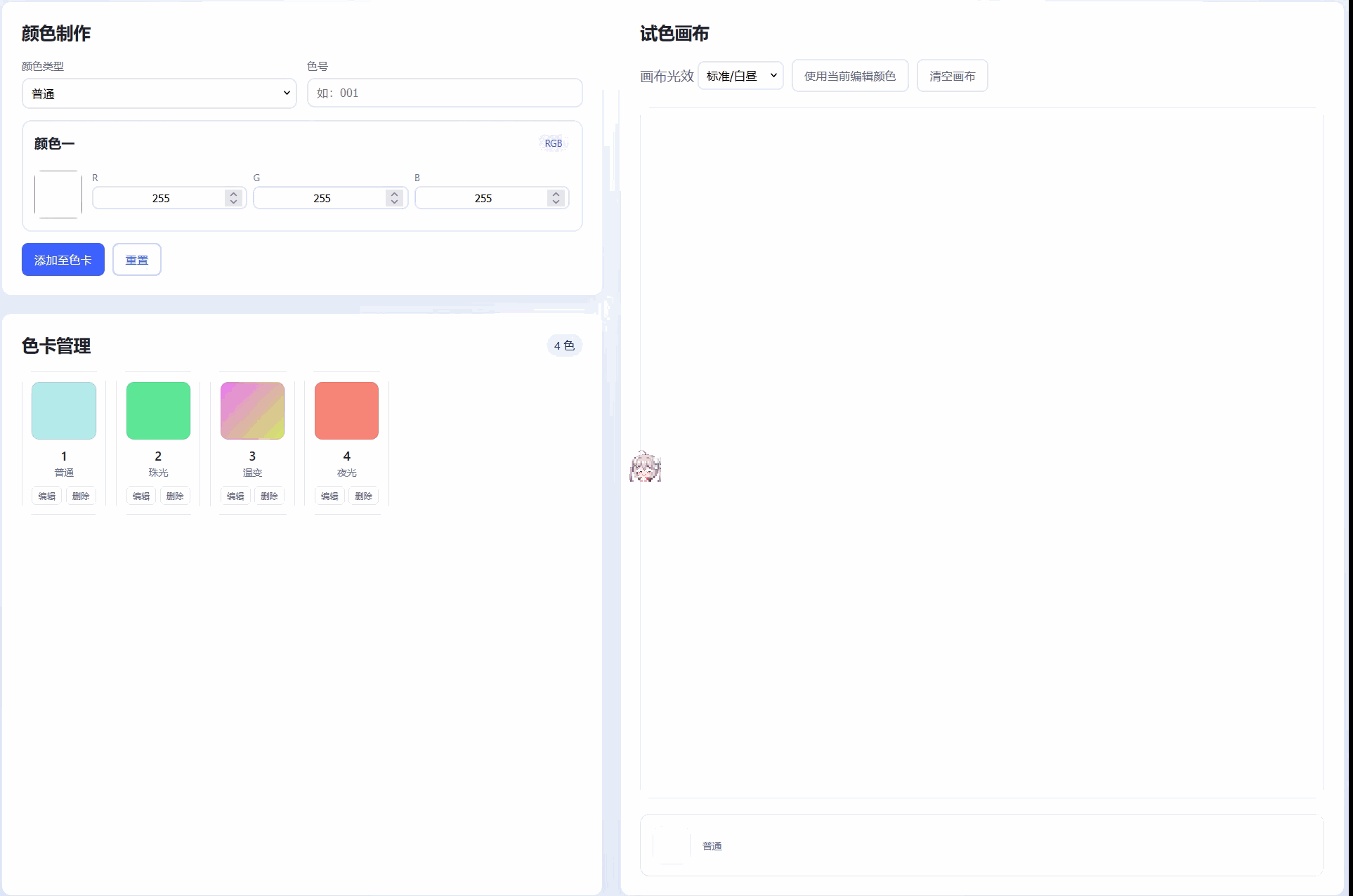
Task: Toggle the RGB mode badge
Action: pyautogui.click(x=553, y=143)
